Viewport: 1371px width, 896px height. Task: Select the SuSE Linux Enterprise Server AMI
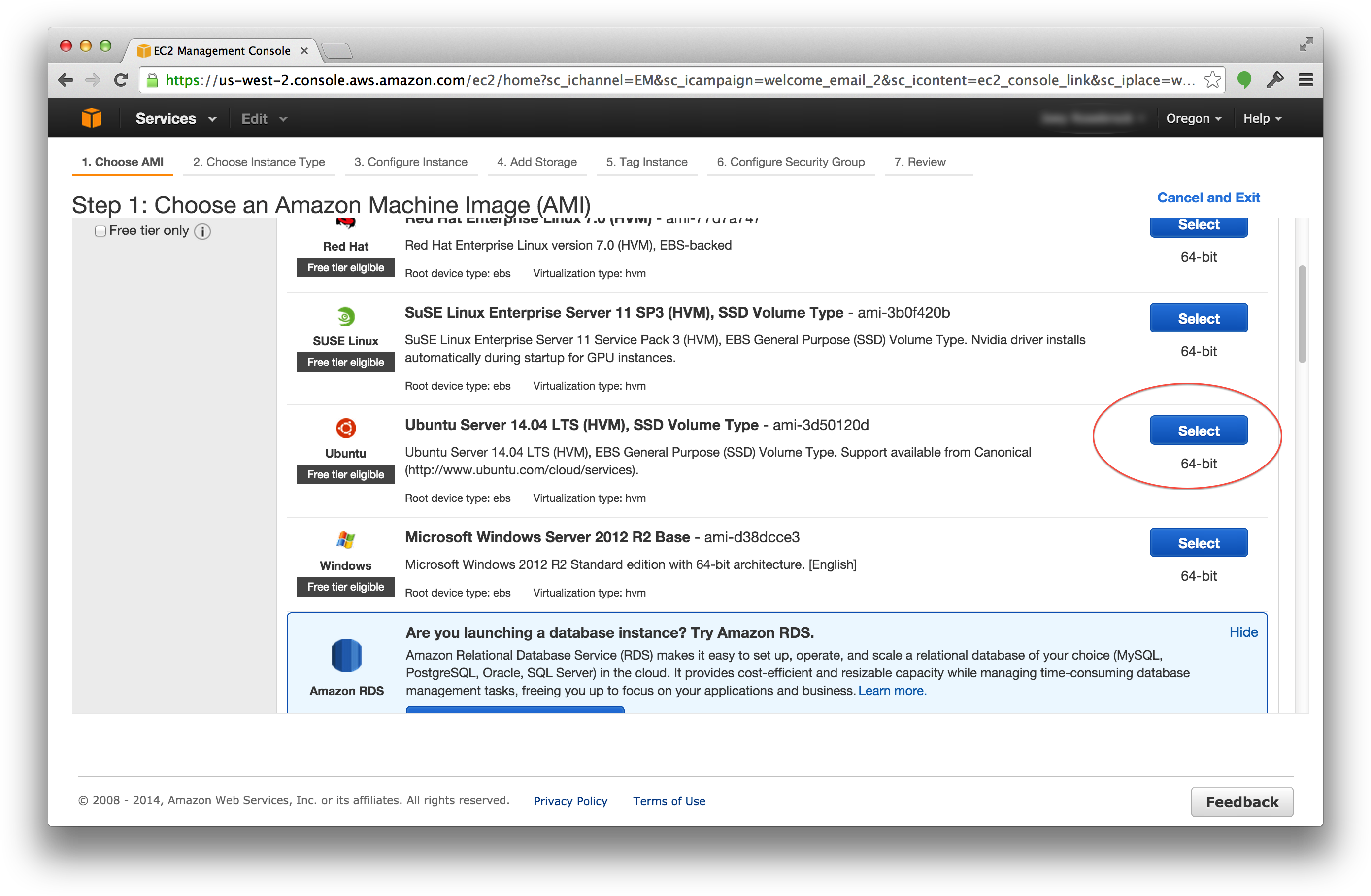1199,318
